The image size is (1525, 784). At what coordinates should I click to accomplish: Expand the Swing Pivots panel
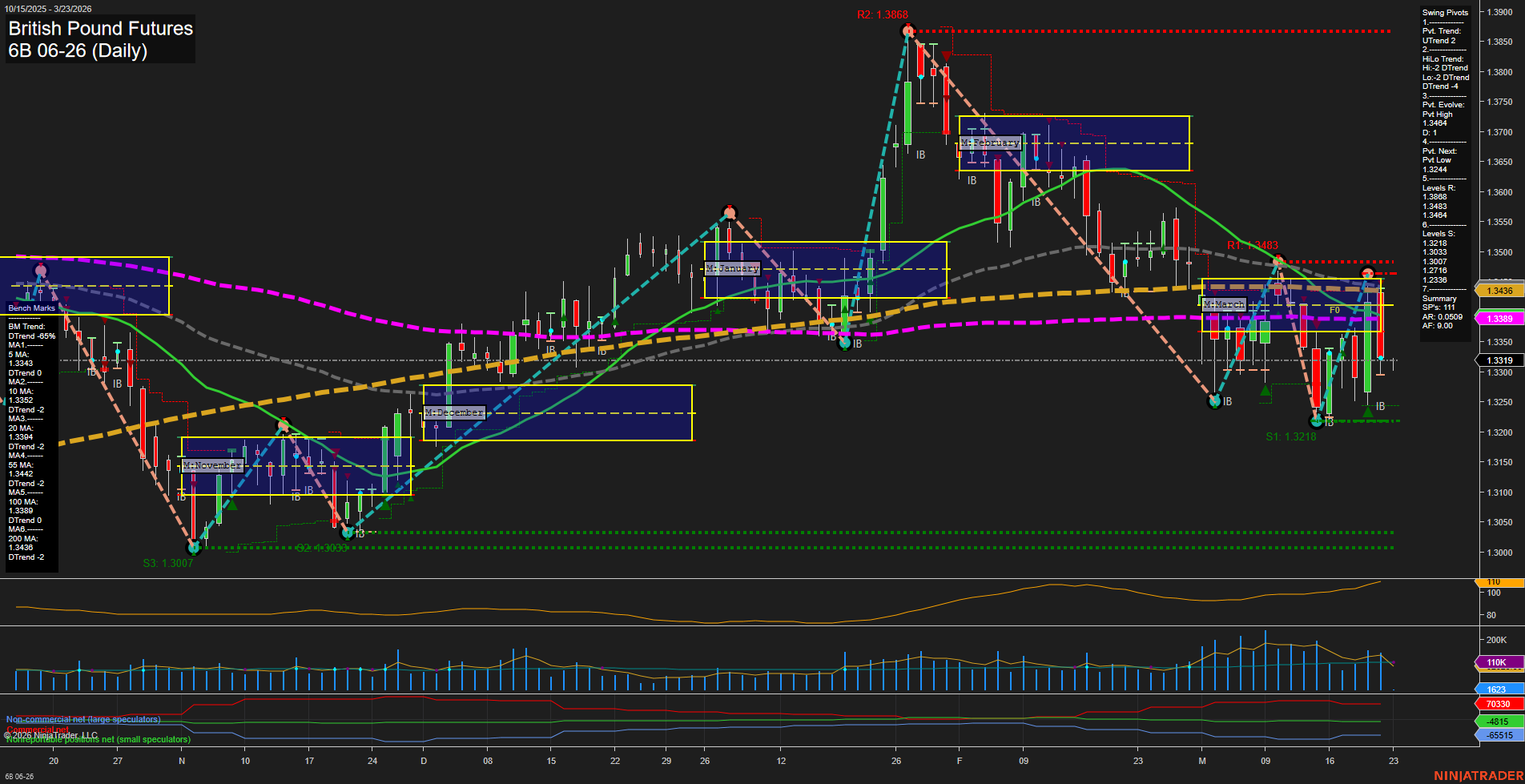coord(1445,12)
